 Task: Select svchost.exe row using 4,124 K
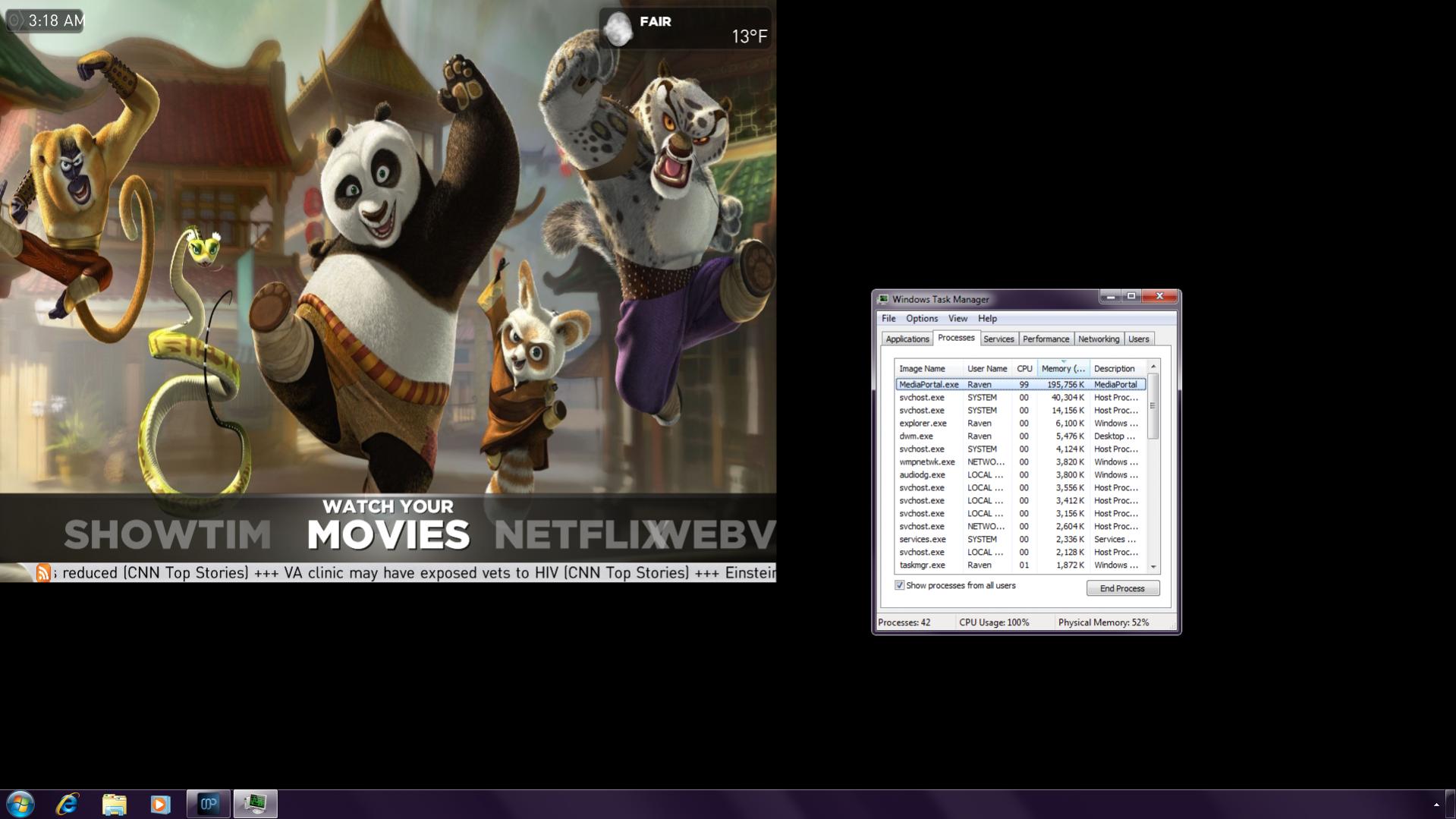pyautogui.click(x=1020, y=449)
